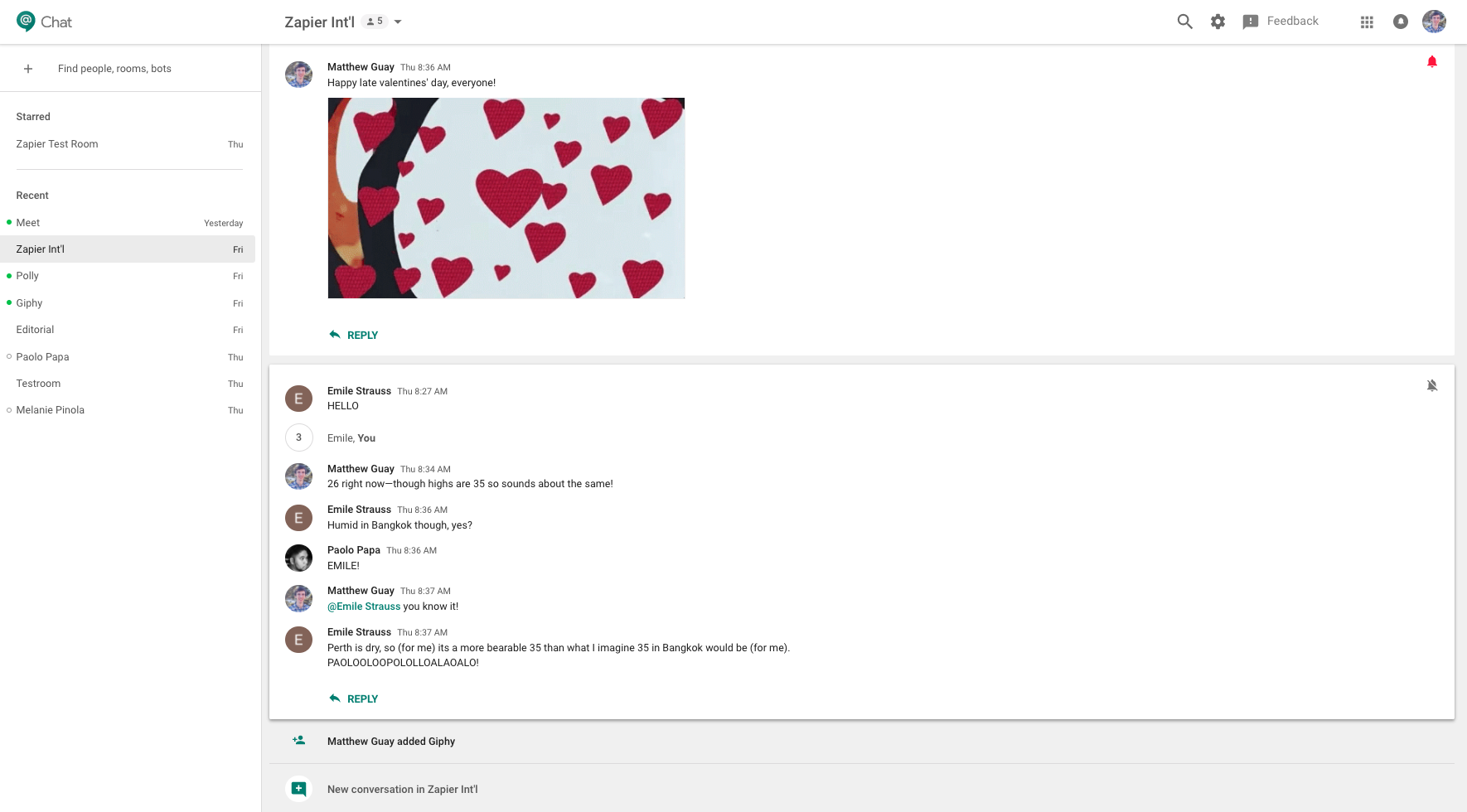Image resolution: width=1467 pixels, height=812 pixels.
Task: Mute the red notification bell on top thread
Action: pyautogui.click(x=1433, y=60)
